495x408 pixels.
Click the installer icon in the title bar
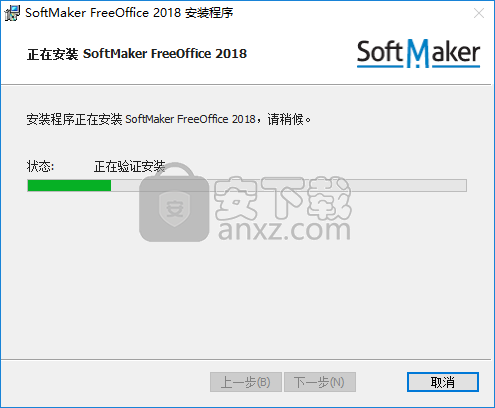[12, 13]
